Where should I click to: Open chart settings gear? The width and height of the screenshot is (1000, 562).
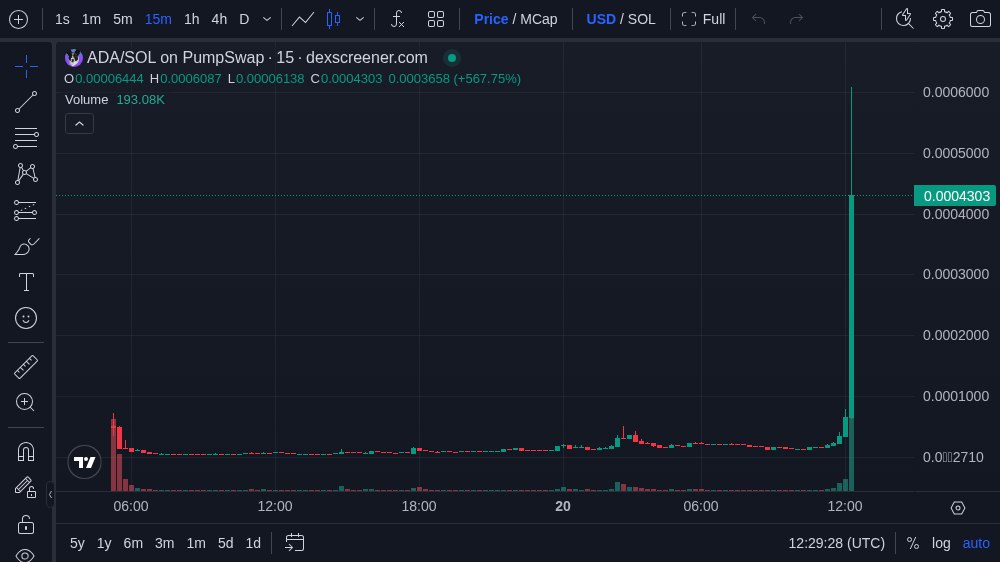pyautogui.click(x=942, y=19)
